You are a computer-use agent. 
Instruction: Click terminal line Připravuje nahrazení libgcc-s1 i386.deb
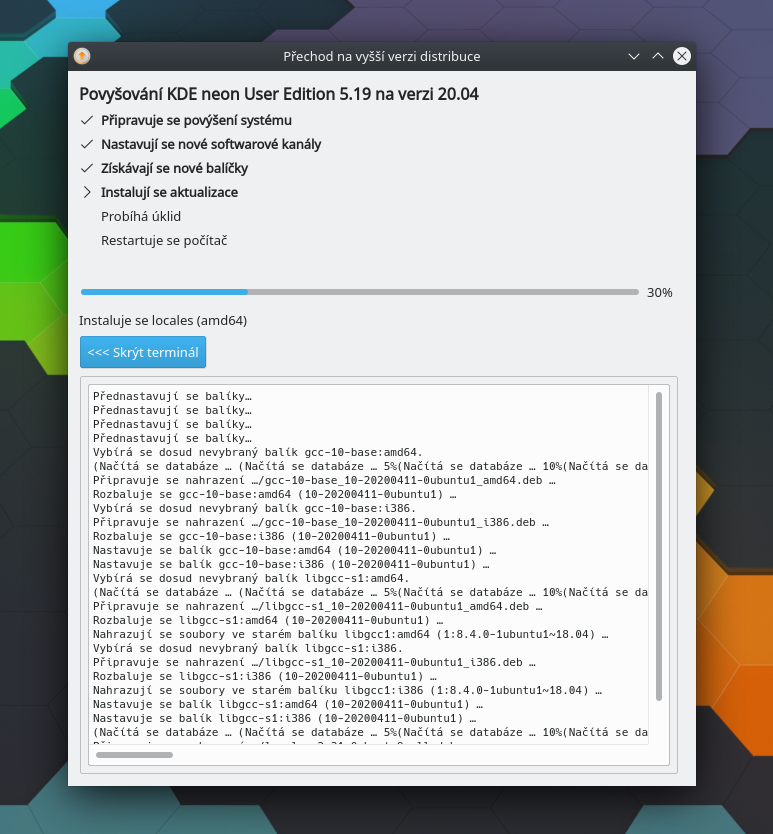coord(314,662)
